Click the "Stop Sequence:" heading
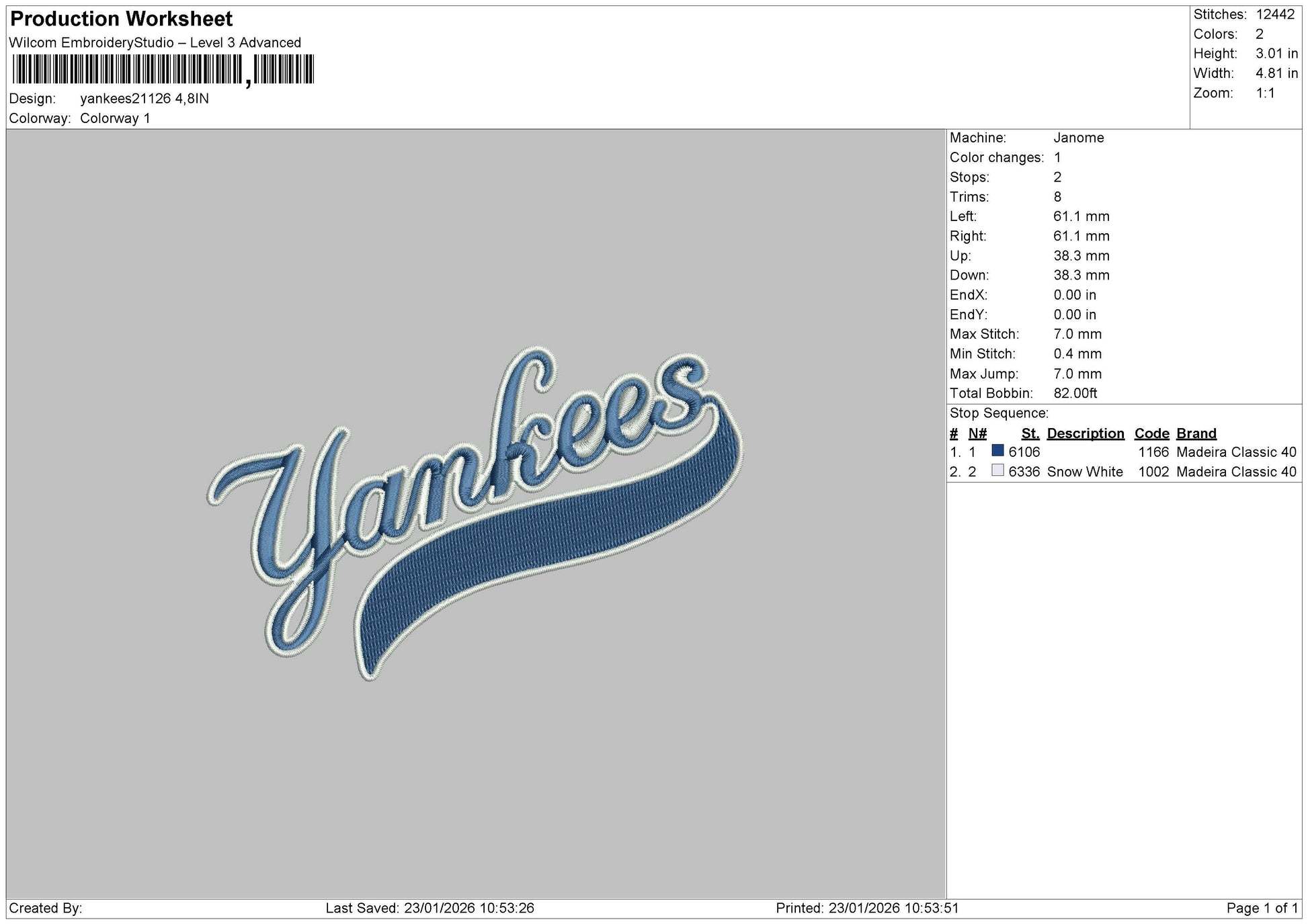Image resolution: width=1308 pixels, height=924 pixels. coord(999,413)
